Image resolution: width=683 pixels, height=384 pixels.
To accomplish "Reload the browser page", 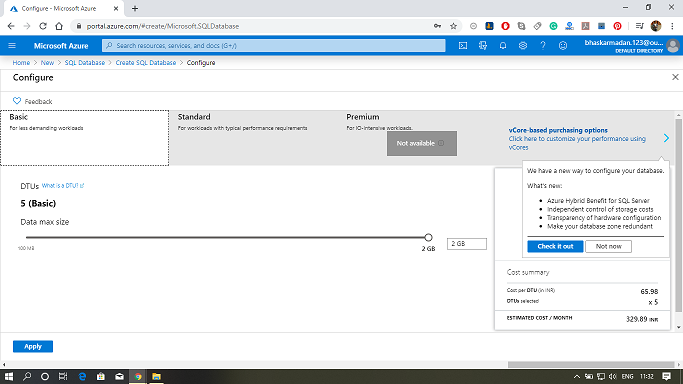I will 43,26.
